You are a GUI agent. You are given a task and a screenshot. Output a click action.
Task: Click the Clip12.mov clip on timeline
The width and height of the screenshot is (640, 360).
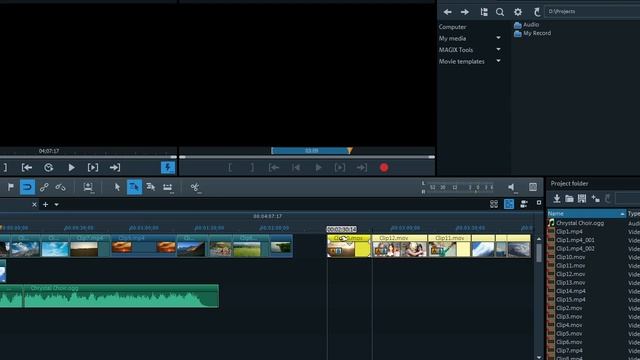coord(400,247)
